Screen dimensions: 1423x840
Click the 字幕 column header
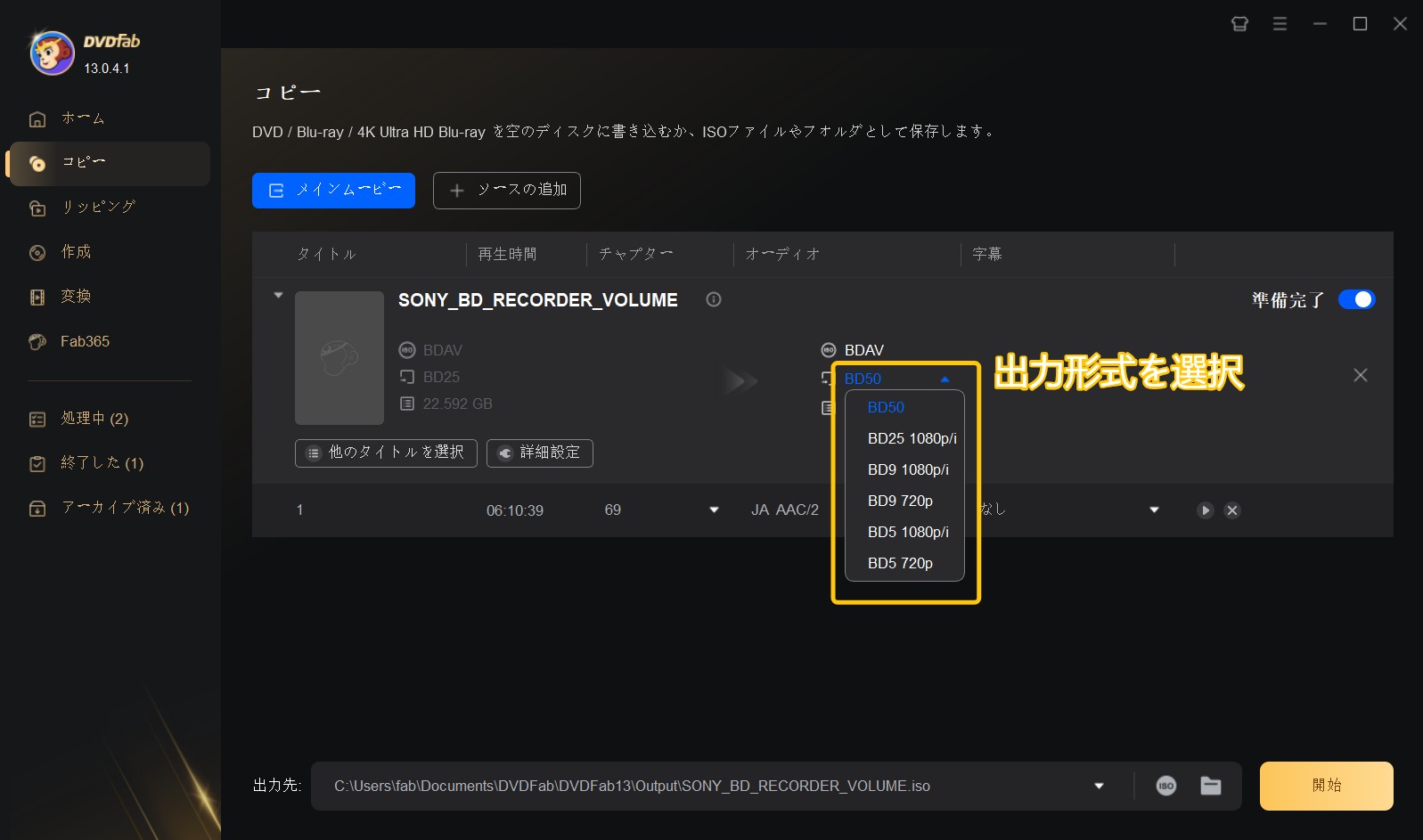tap(986, 254)
